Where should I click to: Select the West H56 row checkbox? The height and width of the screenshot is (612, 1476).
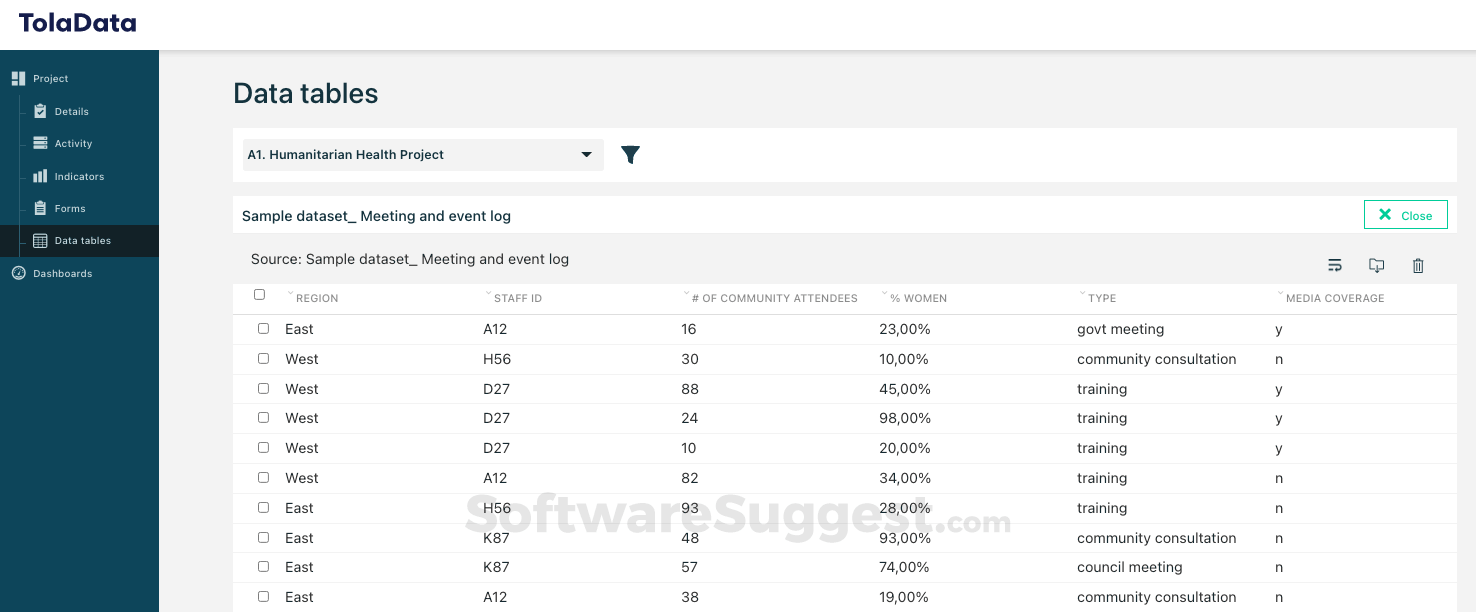pyautogui.click(x=263, y=358)
